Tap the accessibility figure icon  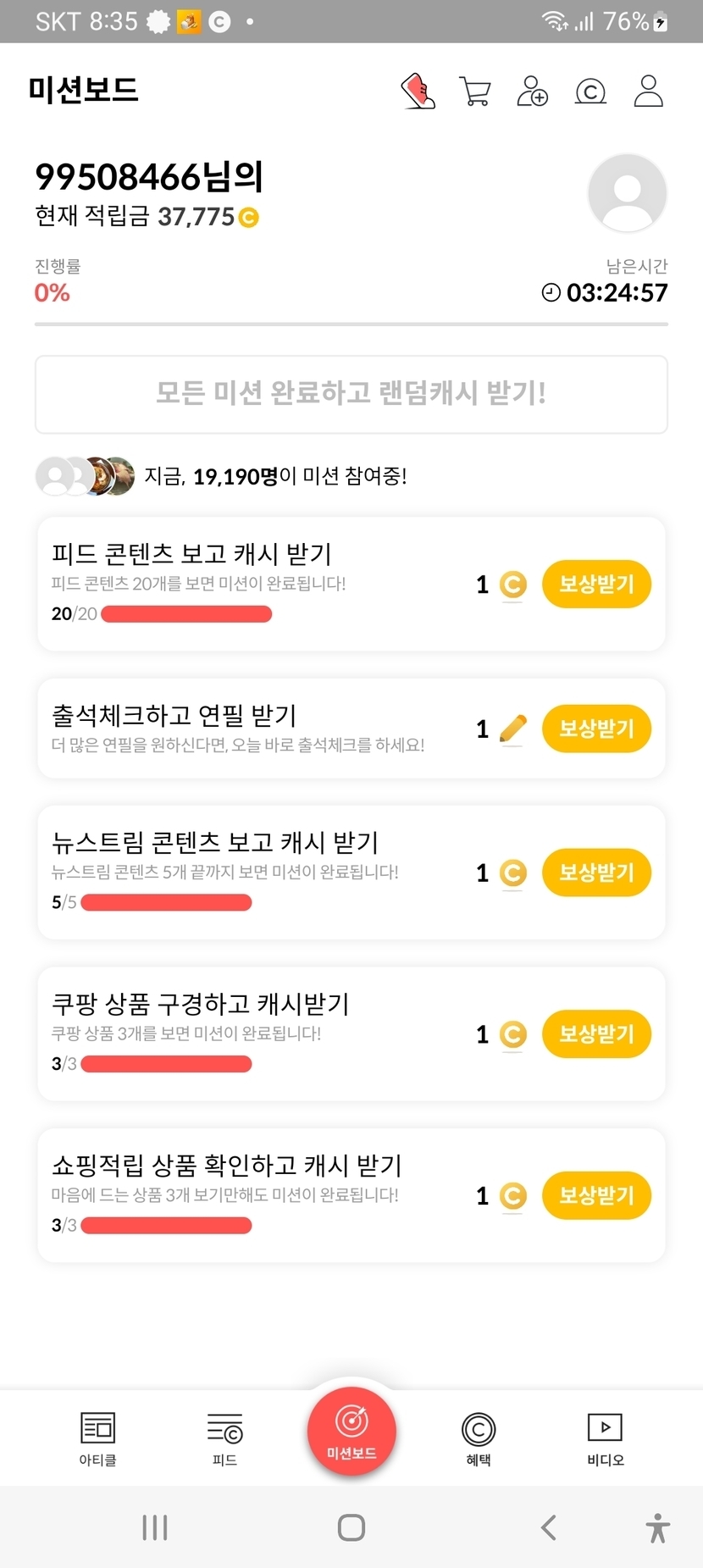coord(657,1527)
